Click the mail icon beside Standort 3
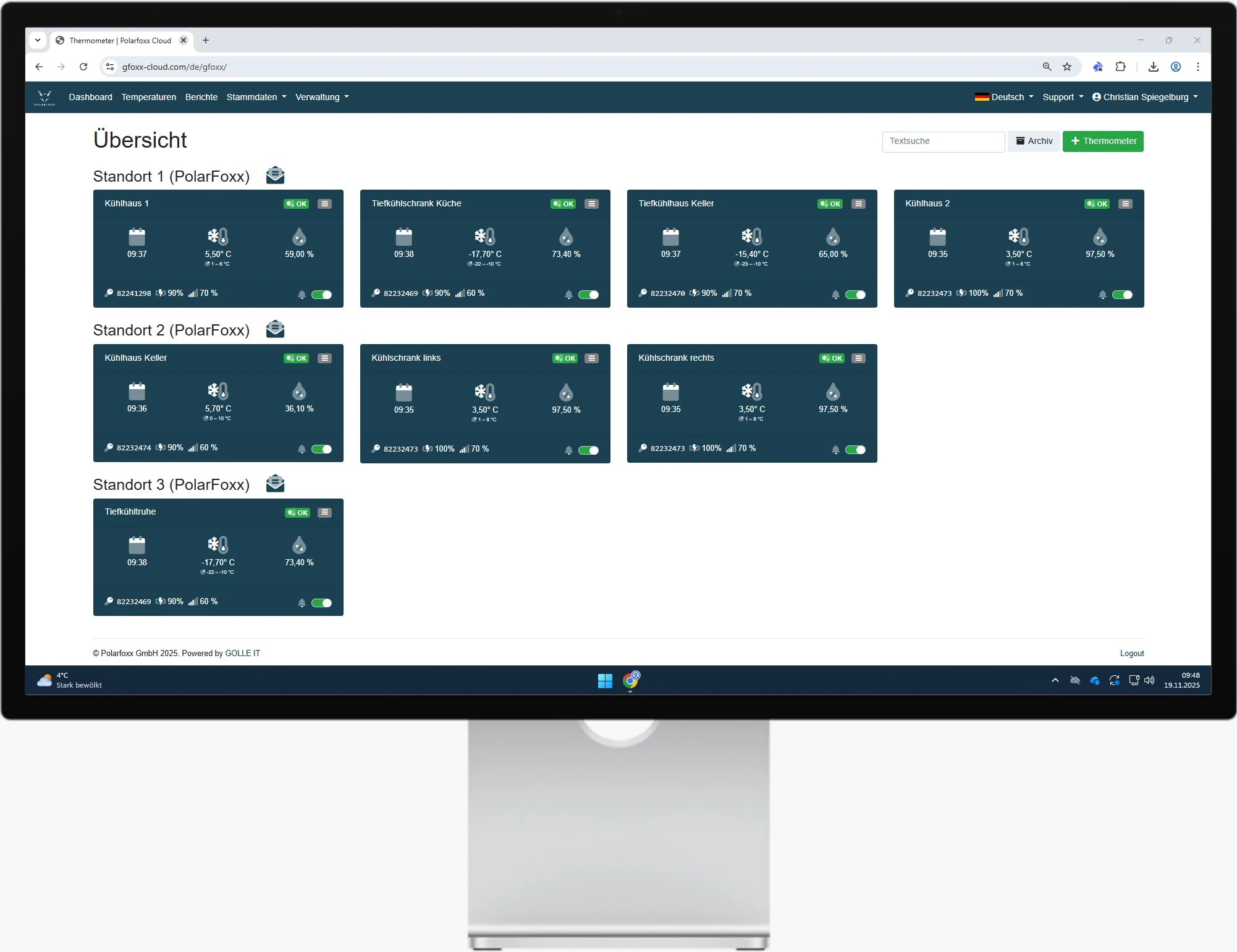 pos(275,484)
